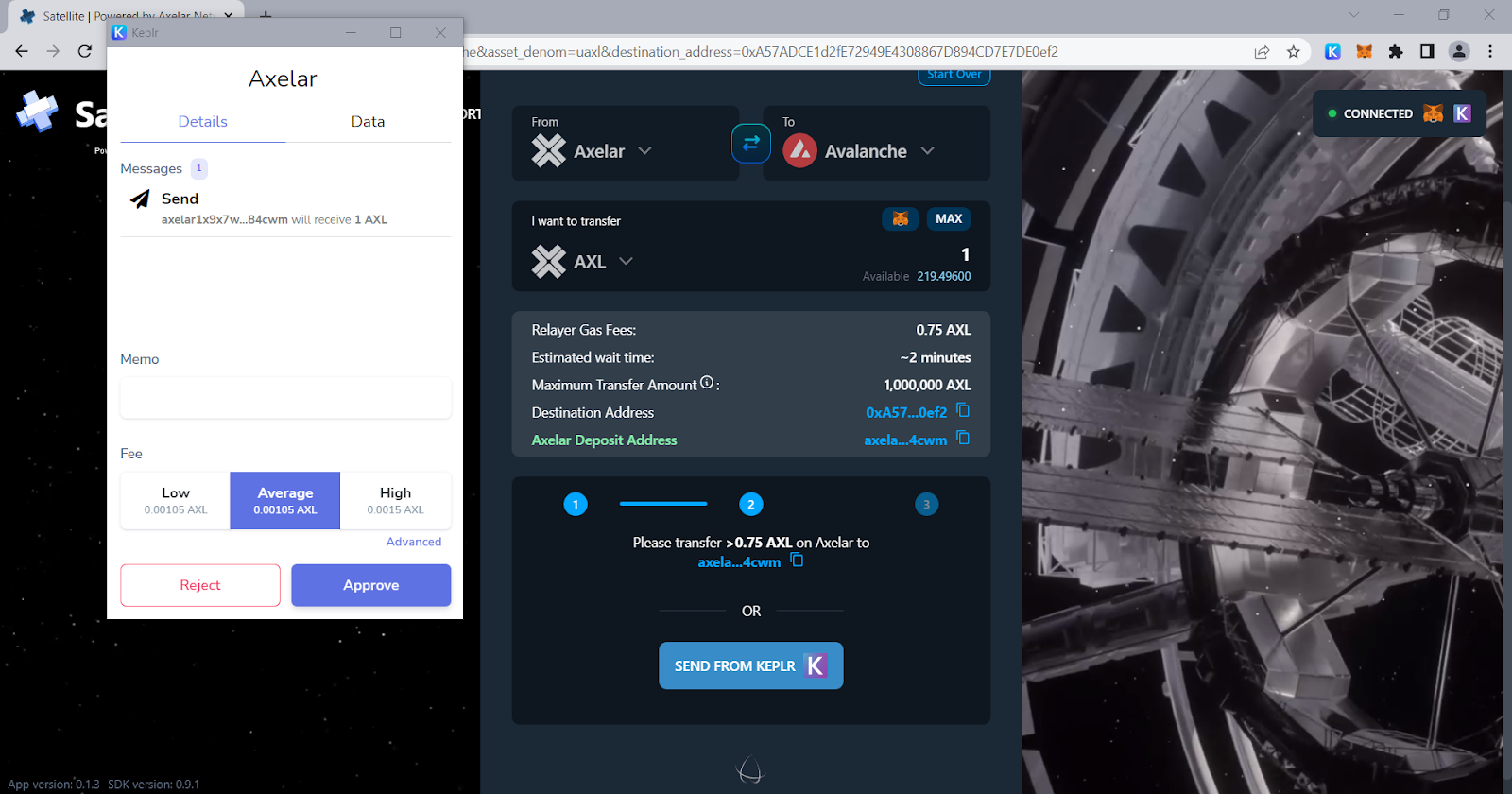This screenshot has height=794, width=1512.
Task: Switch to the Data tab in Keplr
Action: tap(368, 122)
